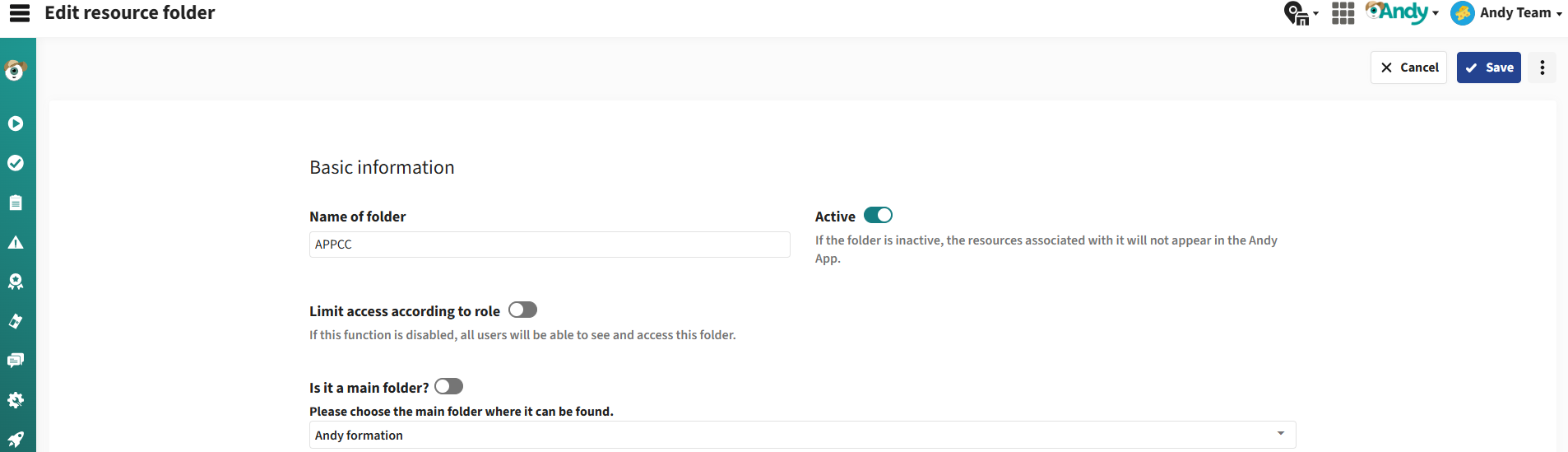Expand the Andy formation main folder dropdown
The image size is (1568, 452).
(x=802, y=435)
